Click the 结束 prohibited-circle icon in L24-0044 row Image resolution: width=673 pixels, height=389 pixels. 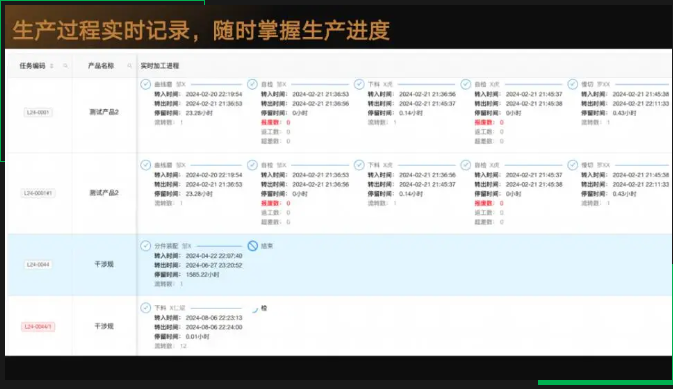(253, 246)
